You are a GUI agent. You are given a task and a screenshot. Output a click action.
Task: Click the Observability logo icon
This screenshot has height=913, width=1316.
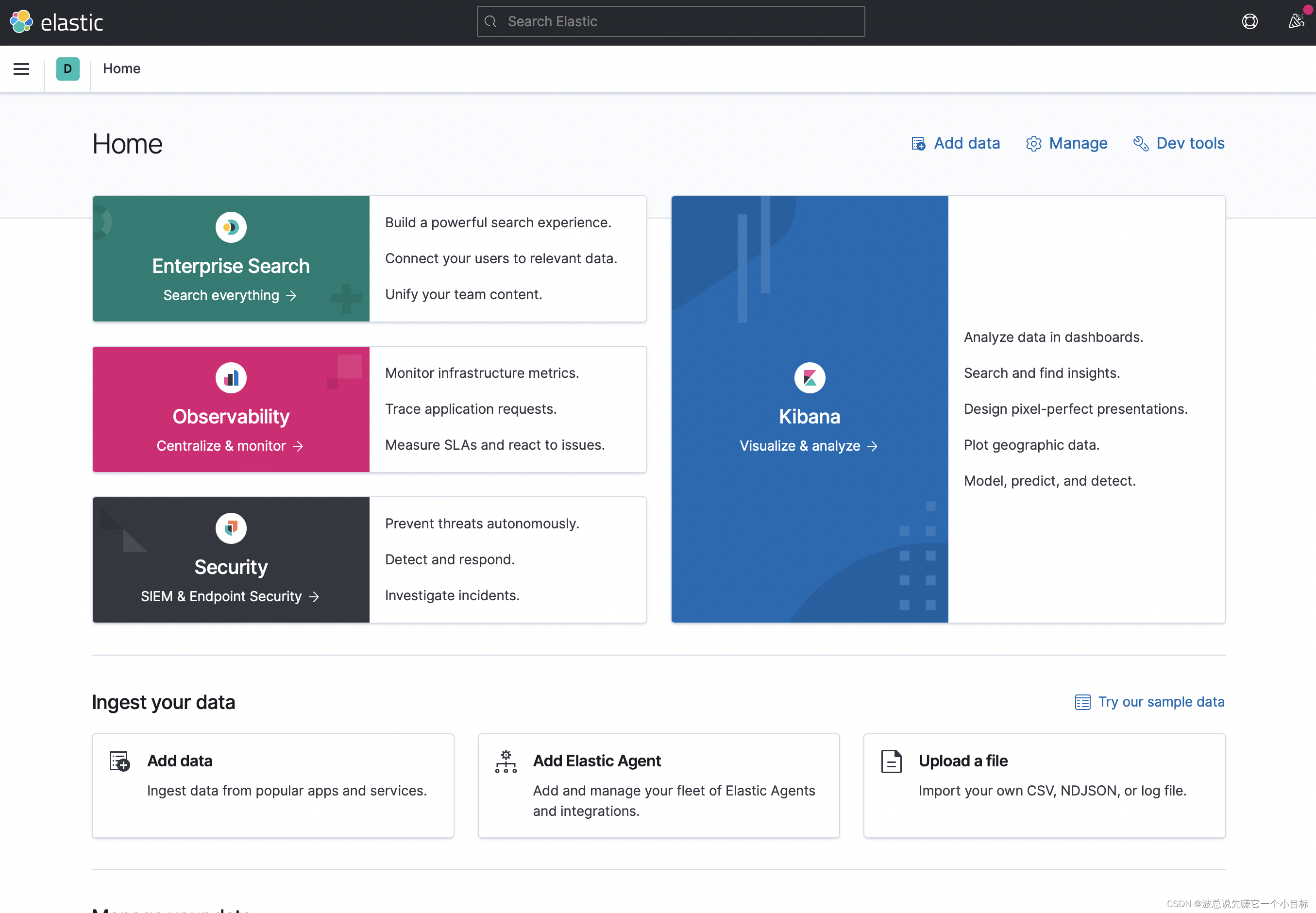[x=231, y=377]
